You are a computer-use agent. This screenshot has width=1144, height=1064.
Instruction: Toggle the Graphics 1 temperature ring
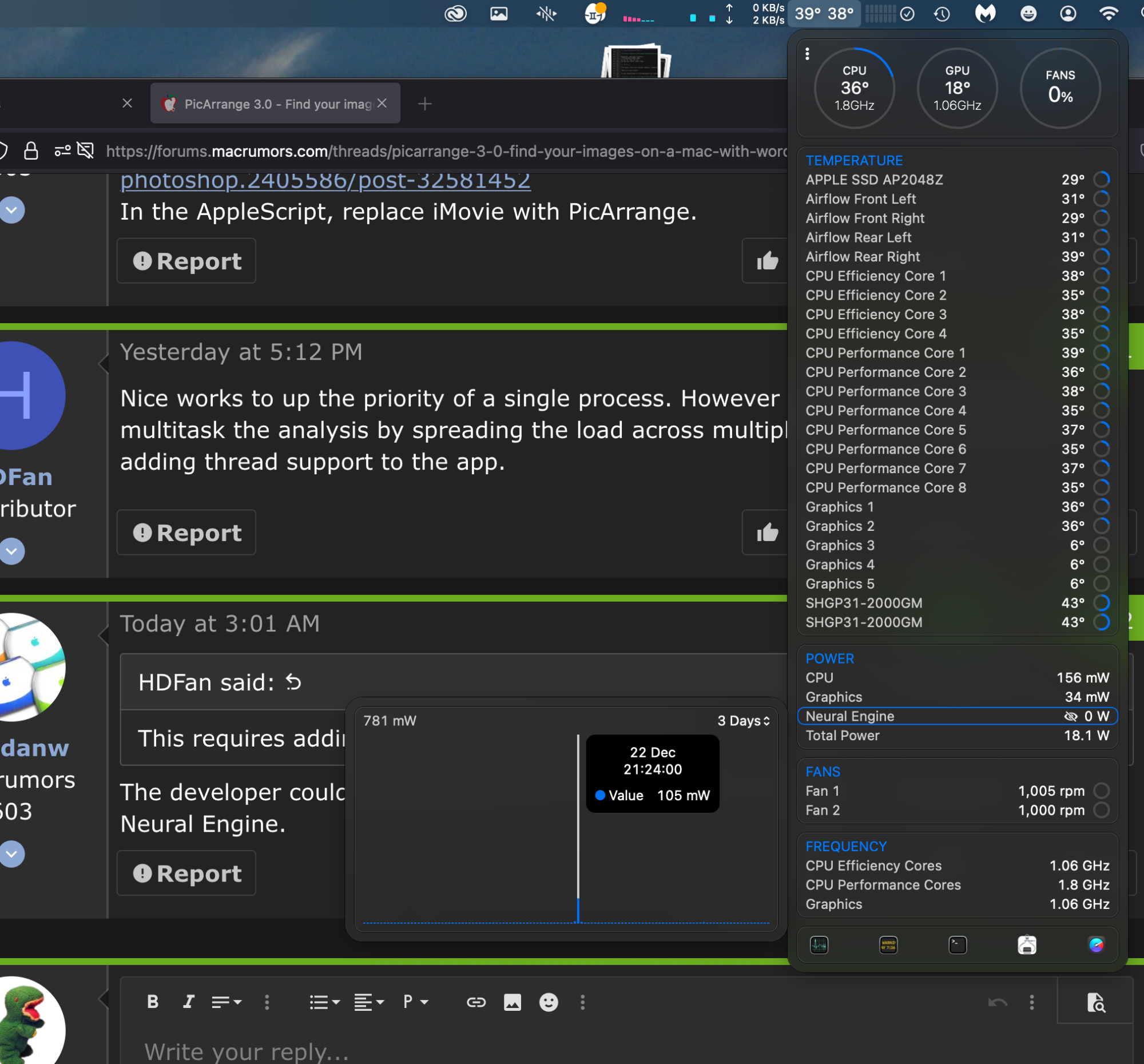[1101, 506]
